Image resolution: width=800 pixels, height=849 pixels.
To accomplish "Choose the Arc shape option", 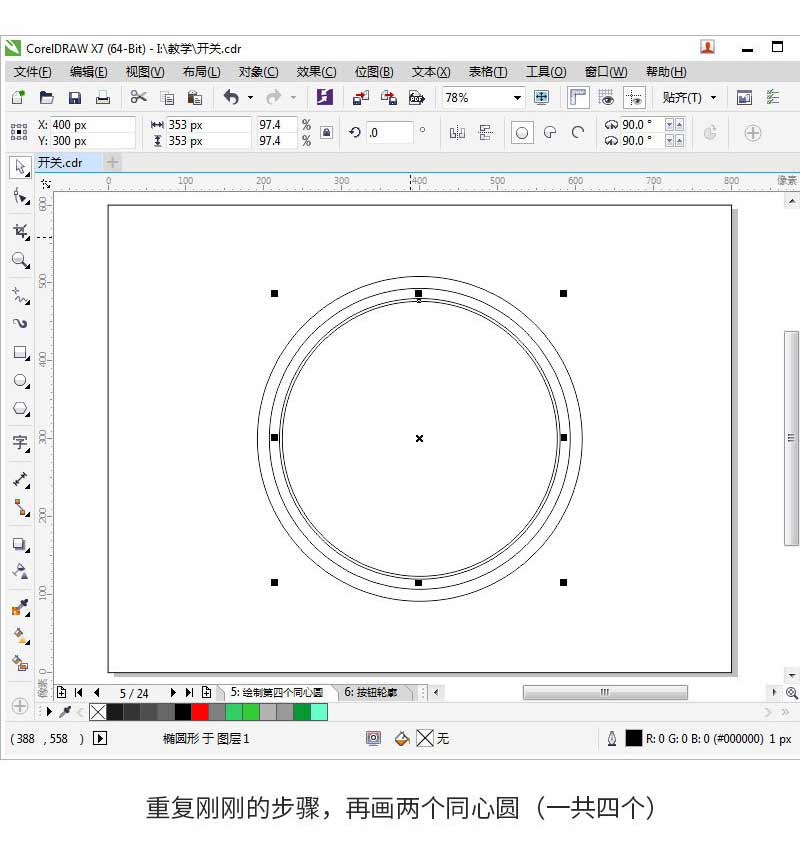I will 578,133.
